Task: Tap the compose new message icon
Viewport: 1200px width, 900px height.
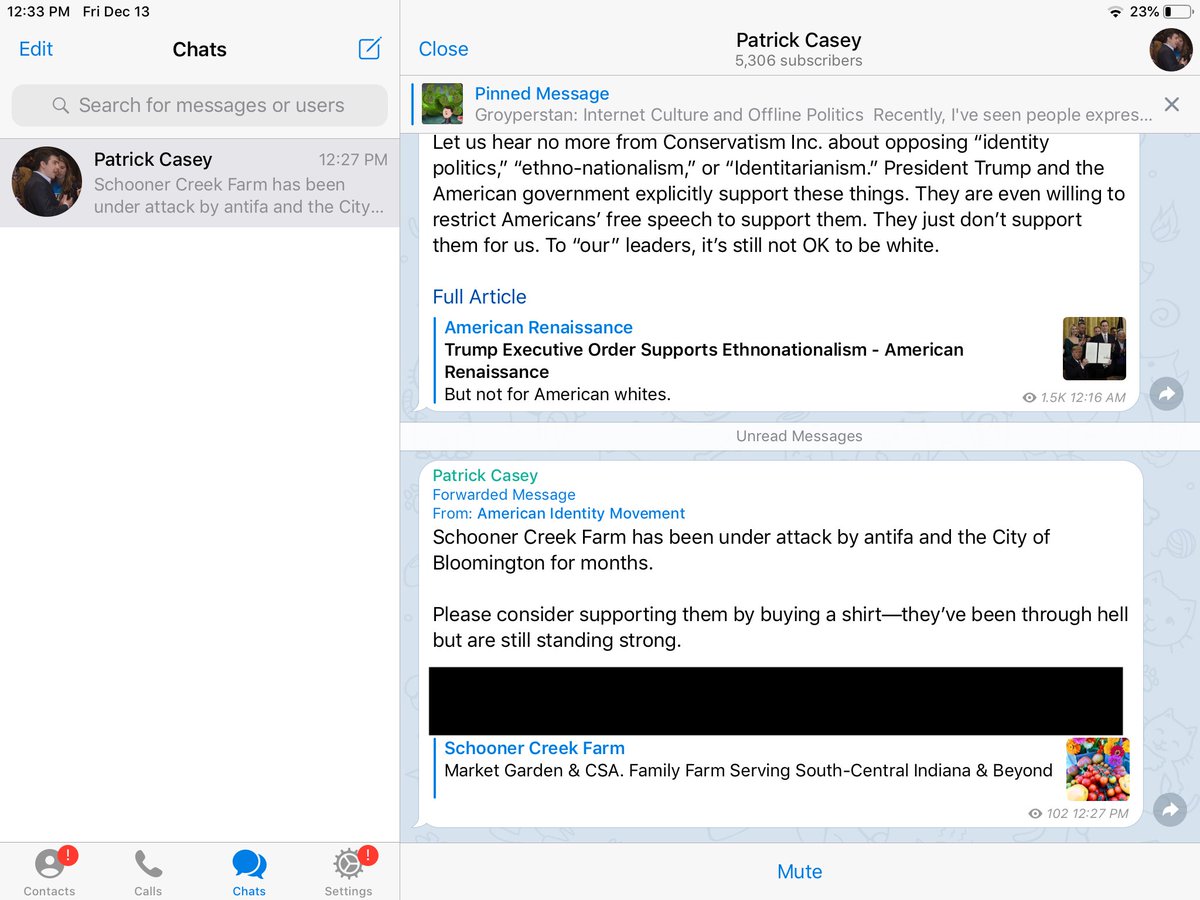Action: pyautogui.click(x=370, y=49)
